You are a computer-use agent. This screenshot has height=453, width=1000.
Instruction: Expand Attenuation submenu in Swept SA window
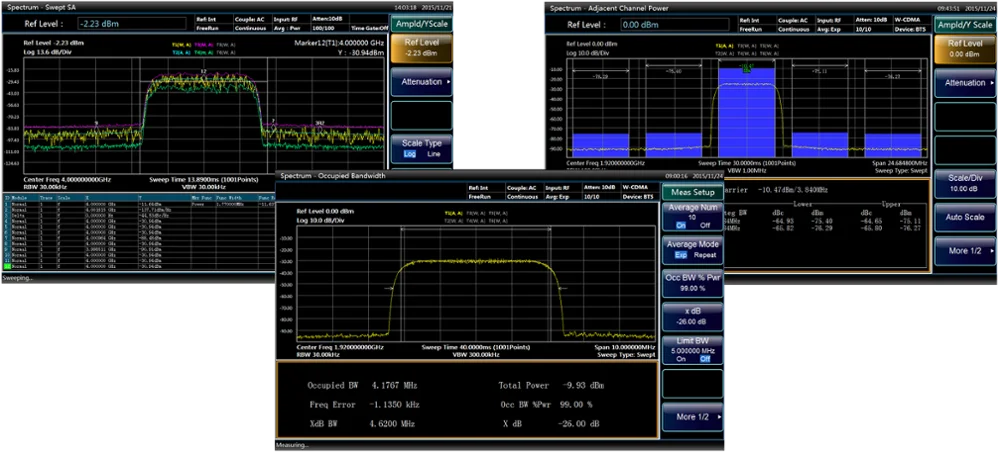pyautogui.click(x=421, y=82)
